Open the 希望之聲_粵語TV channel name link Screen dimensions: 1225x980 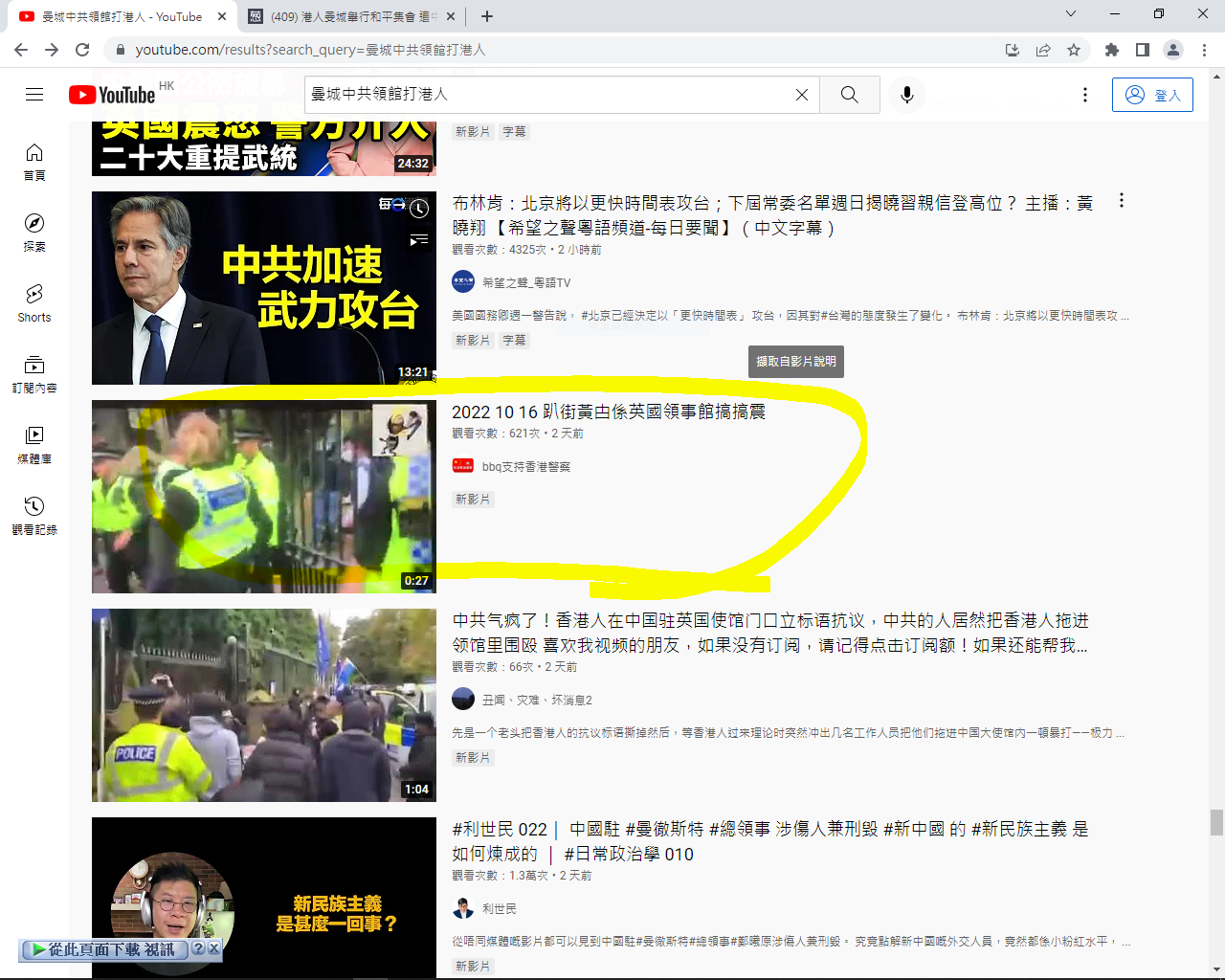[525, 282]
